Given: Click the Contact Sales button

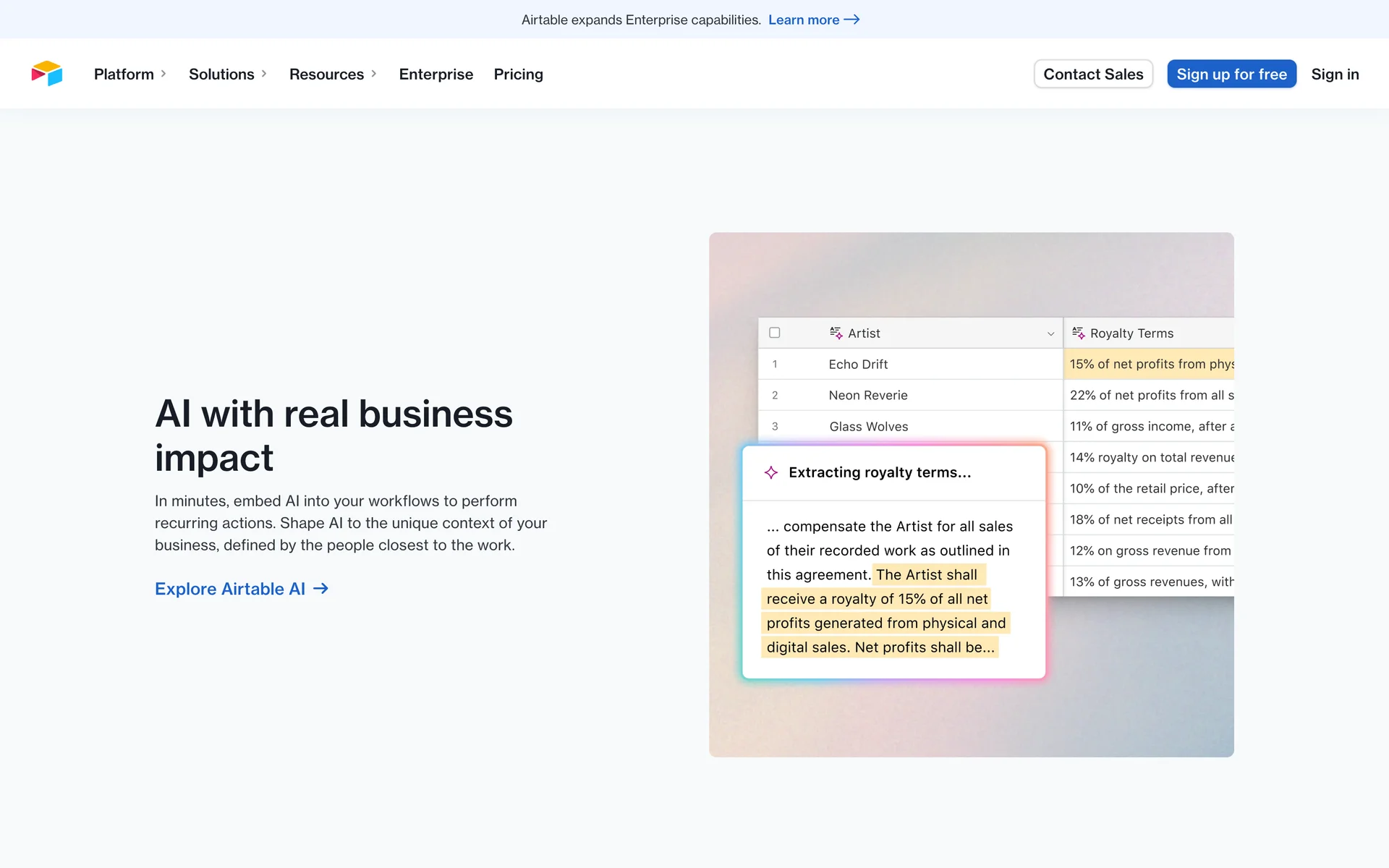Looking at the screenshot, I should tap(1092, 74).
